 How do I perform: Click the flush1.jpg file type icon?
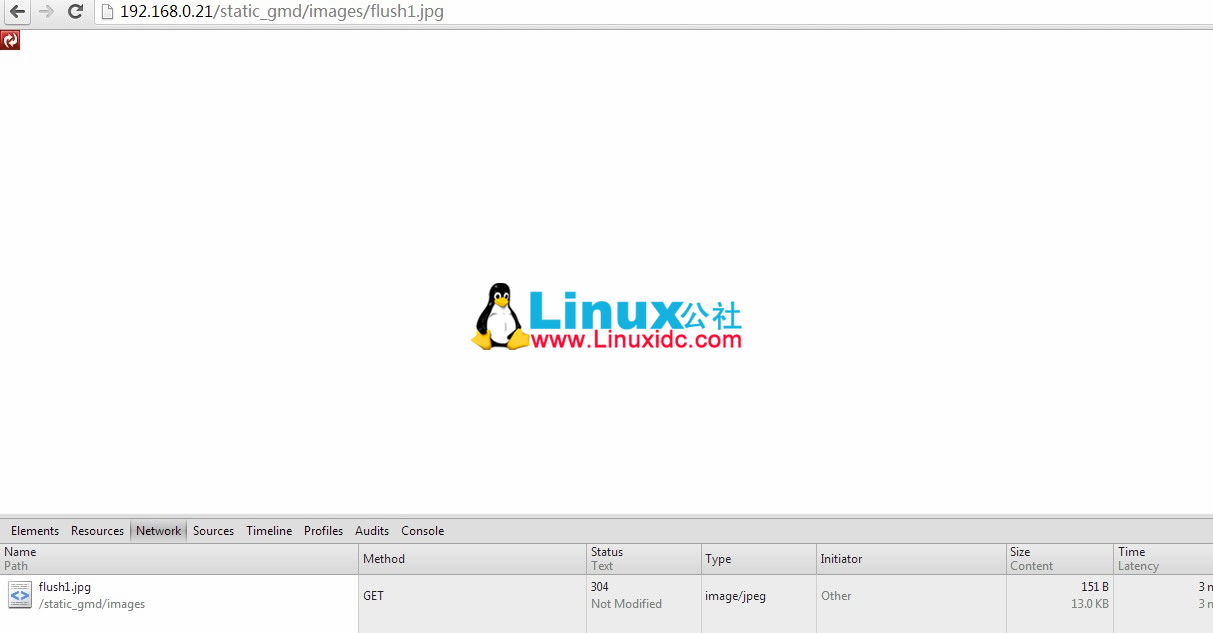(20, 595)
